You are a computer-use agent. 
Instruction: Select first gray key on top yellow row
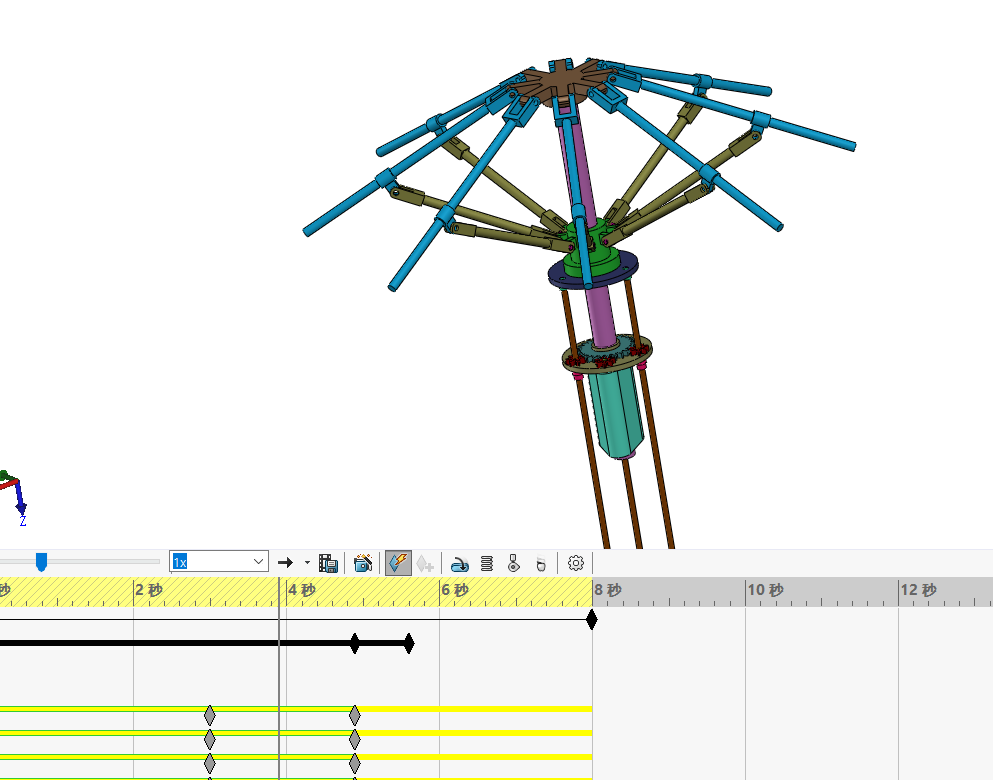coord(210,715)
